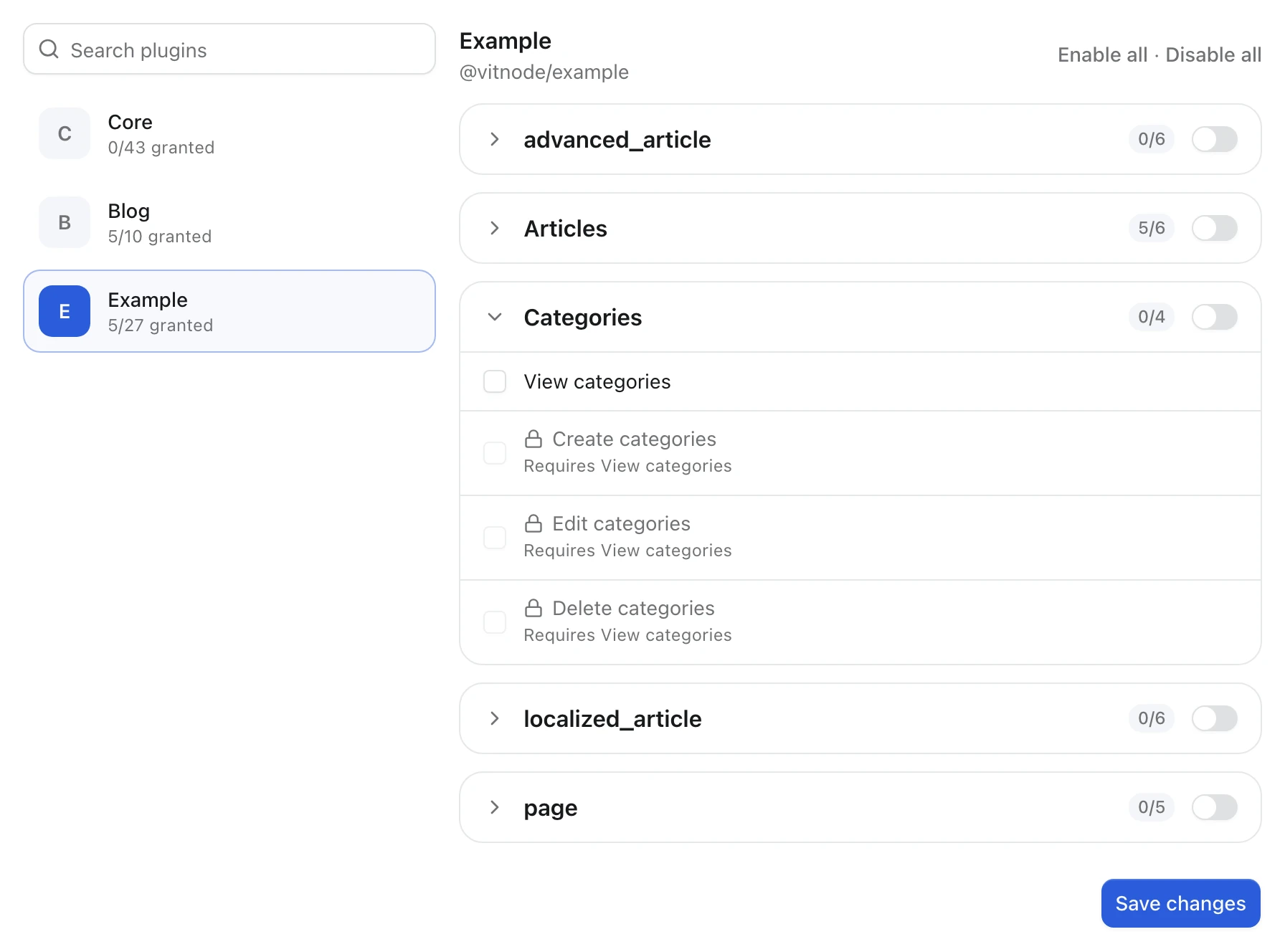1285x952 pixels.
Task: Expand the Articles section chevron
Action: [x=495, y=228]
